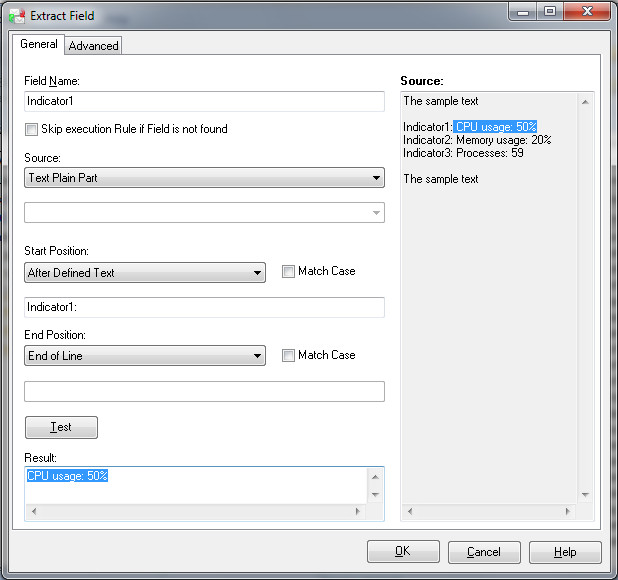Open the After Defined Text start position dropdown
This screenshot has height=580, width=618.
(145, 273)
